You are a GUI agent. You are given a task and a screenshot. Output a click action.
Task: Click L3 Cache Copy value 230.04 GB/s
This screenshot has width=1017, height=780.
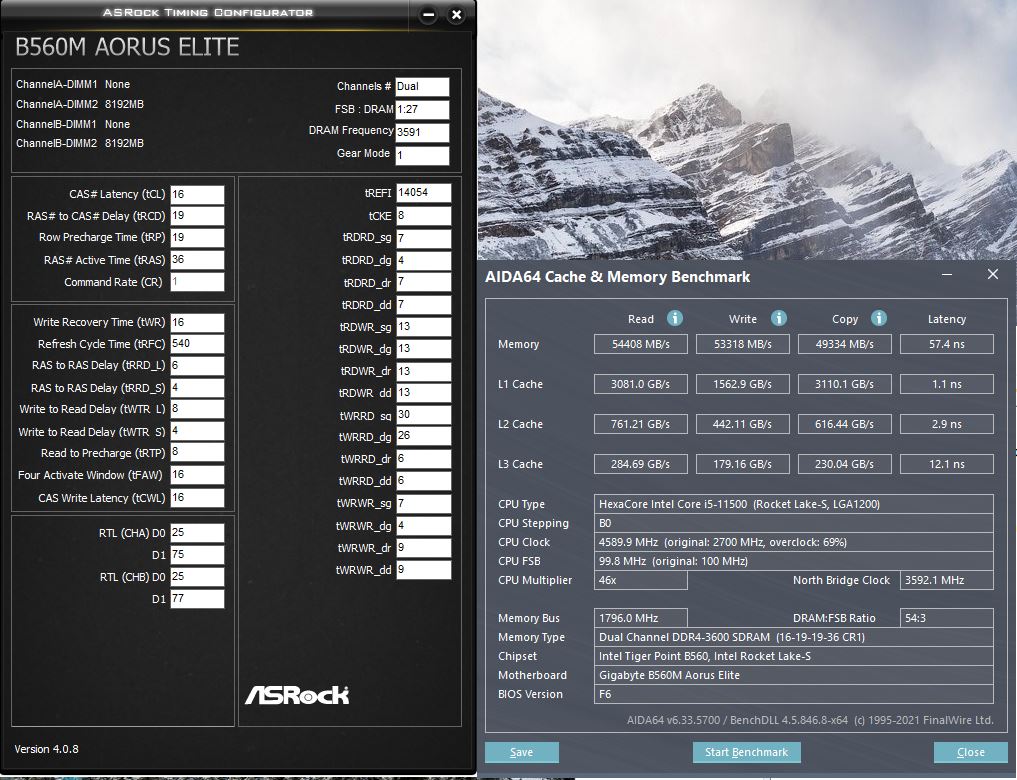coord(844,464)
